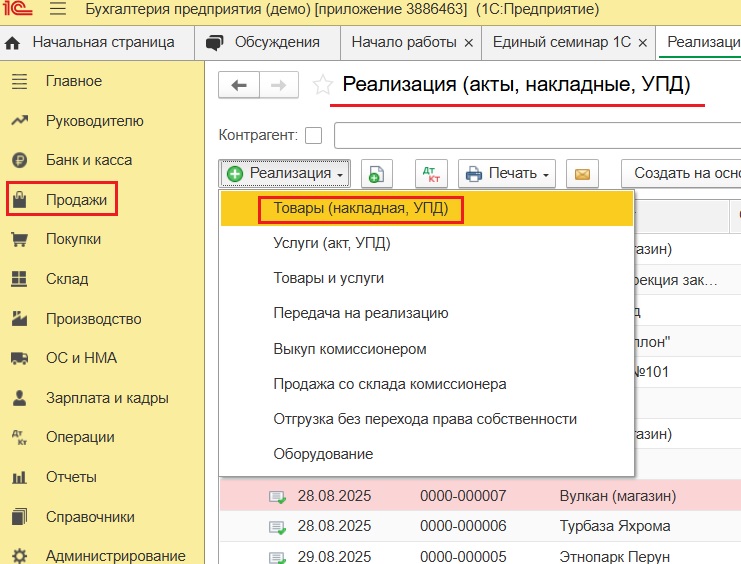Click the Контрагент input field

[x=537, y=135]
